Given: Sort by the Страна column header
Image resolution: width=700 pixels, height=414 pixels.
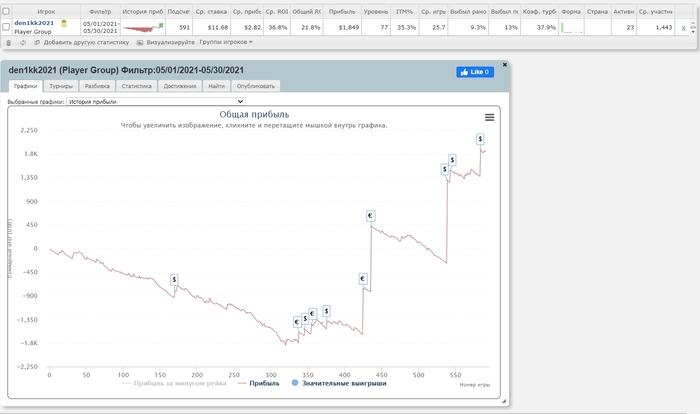Looking at the screenshot, I should (x=597, y=12).
